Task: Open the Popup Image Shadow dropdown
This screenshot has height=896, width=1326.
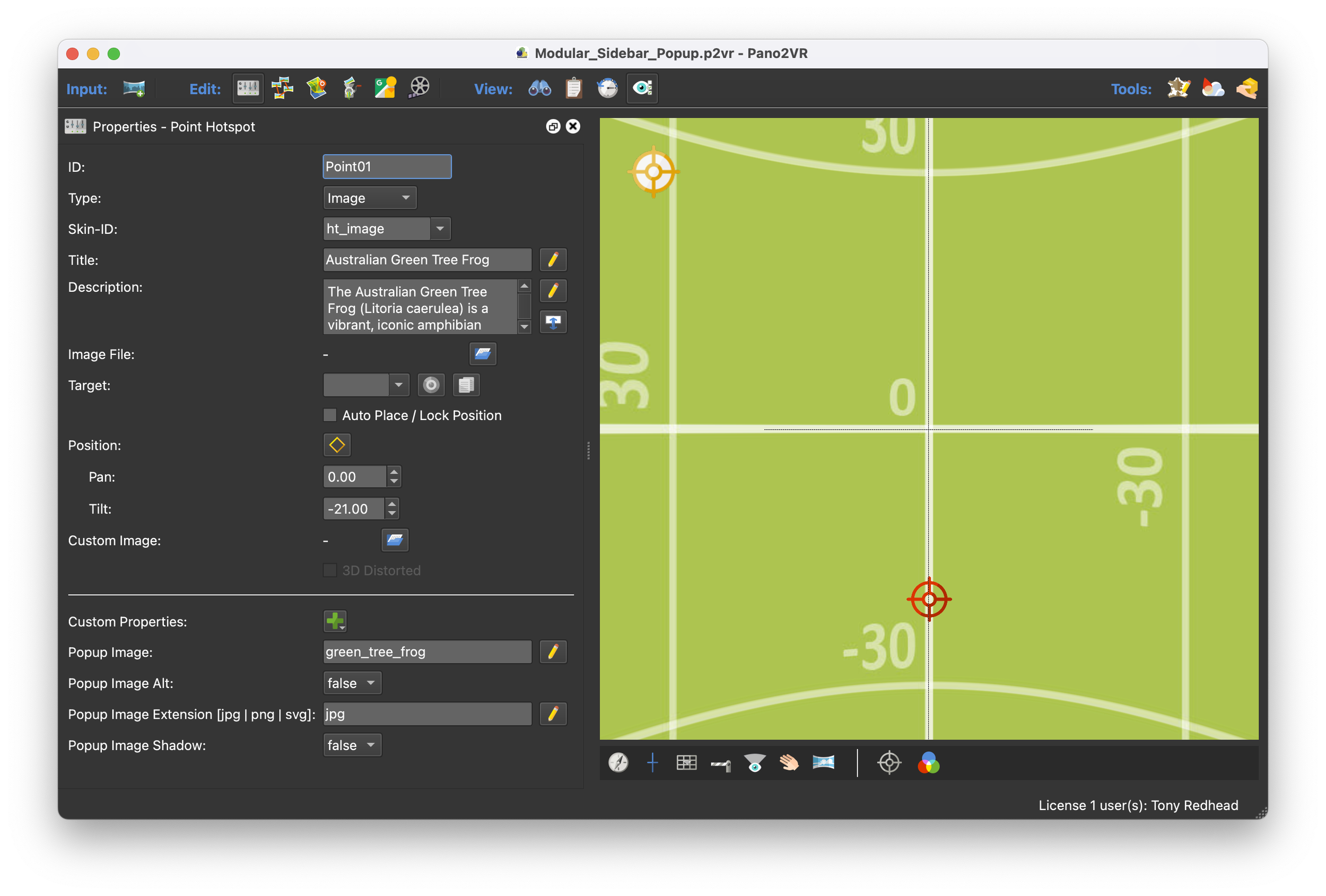Action: [352, 745]
